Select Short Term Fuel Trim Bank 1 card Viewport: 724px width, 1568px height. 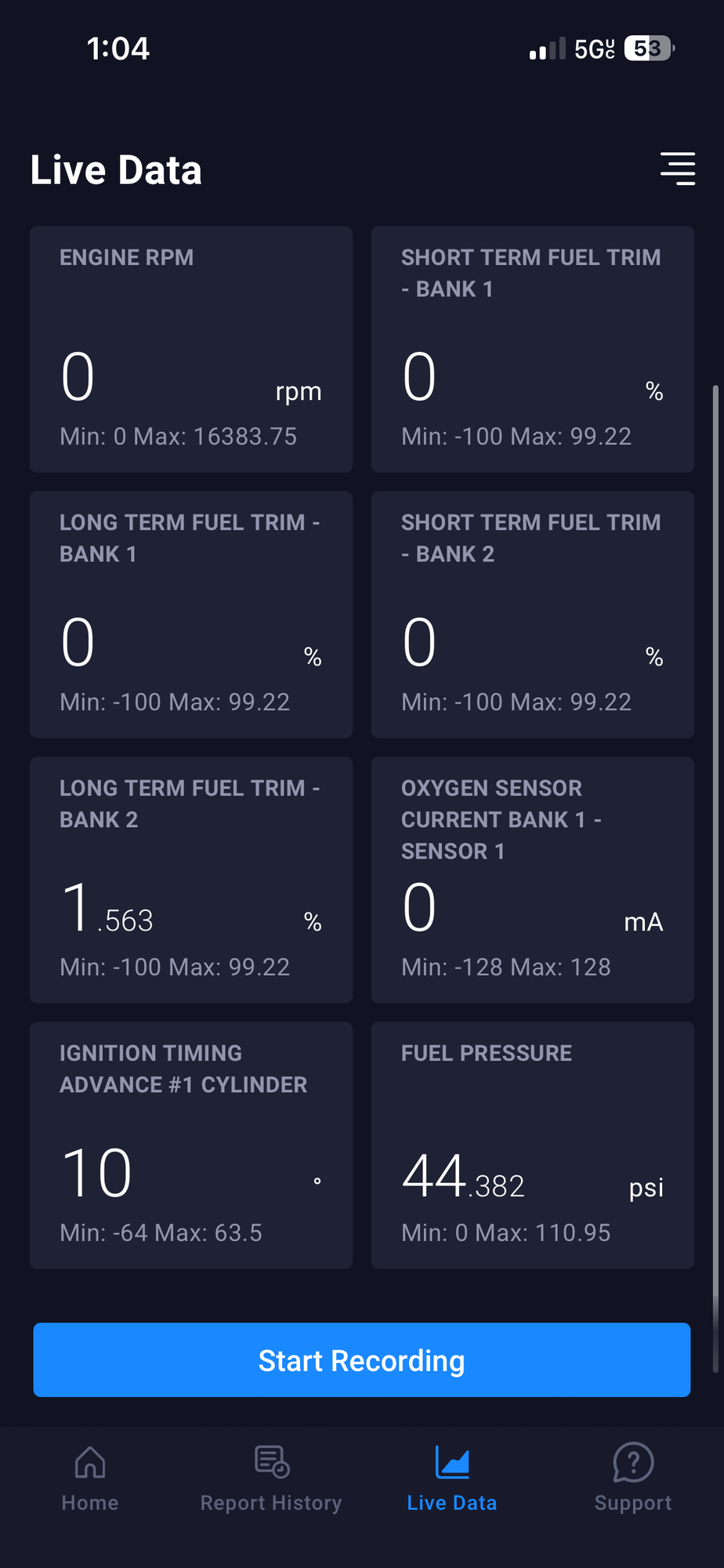[x=533, y=350]
